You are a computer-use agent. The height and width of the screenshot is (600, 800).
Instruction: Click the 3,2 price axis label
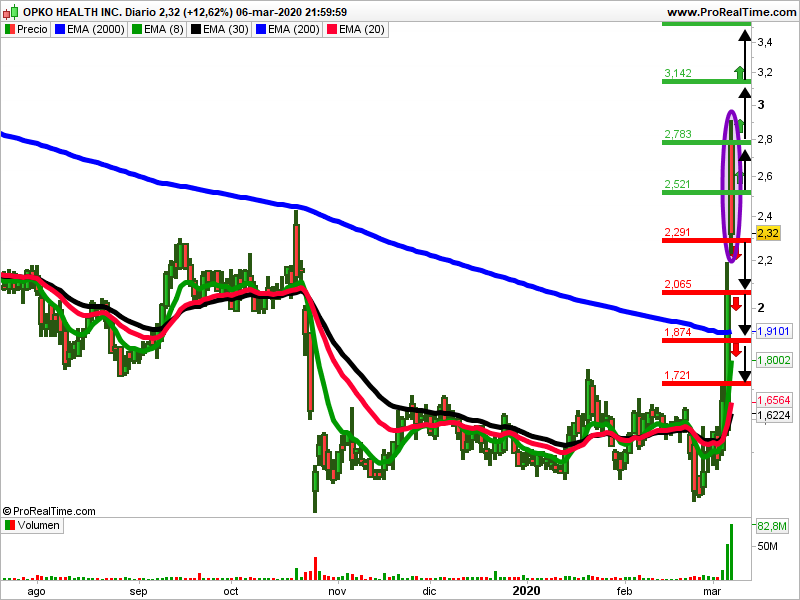click(764, 72)
